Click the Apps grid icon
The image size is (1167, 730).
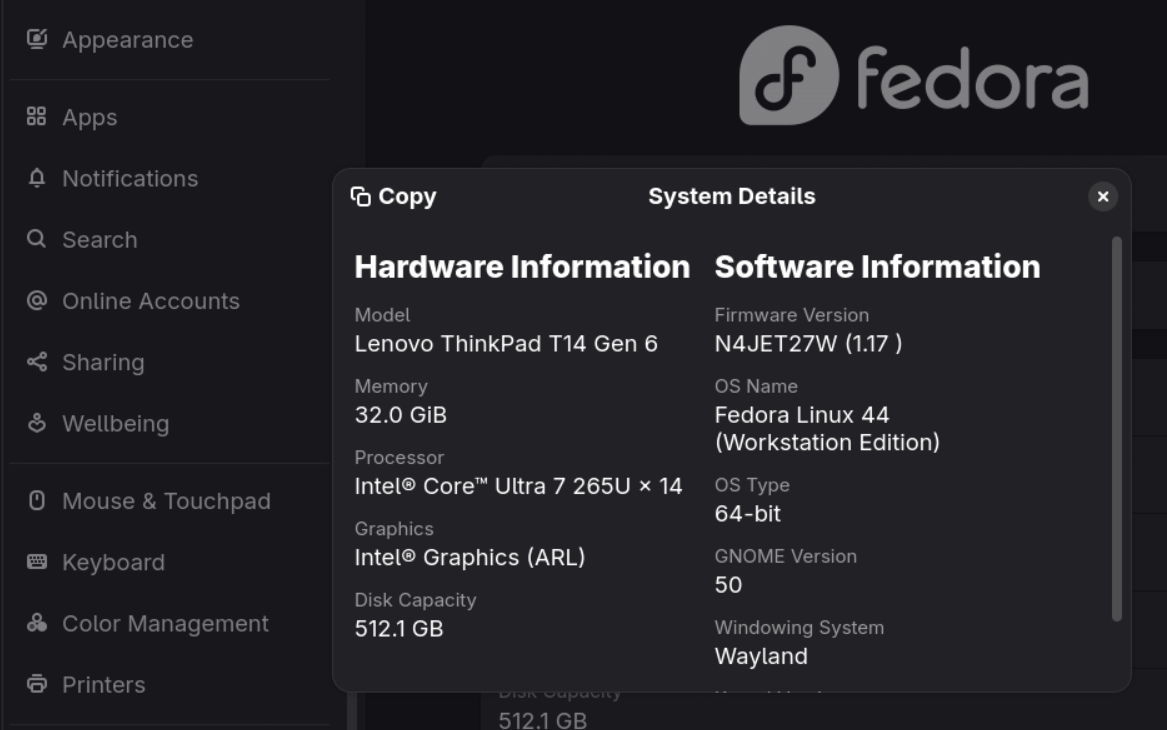(36, 116)
